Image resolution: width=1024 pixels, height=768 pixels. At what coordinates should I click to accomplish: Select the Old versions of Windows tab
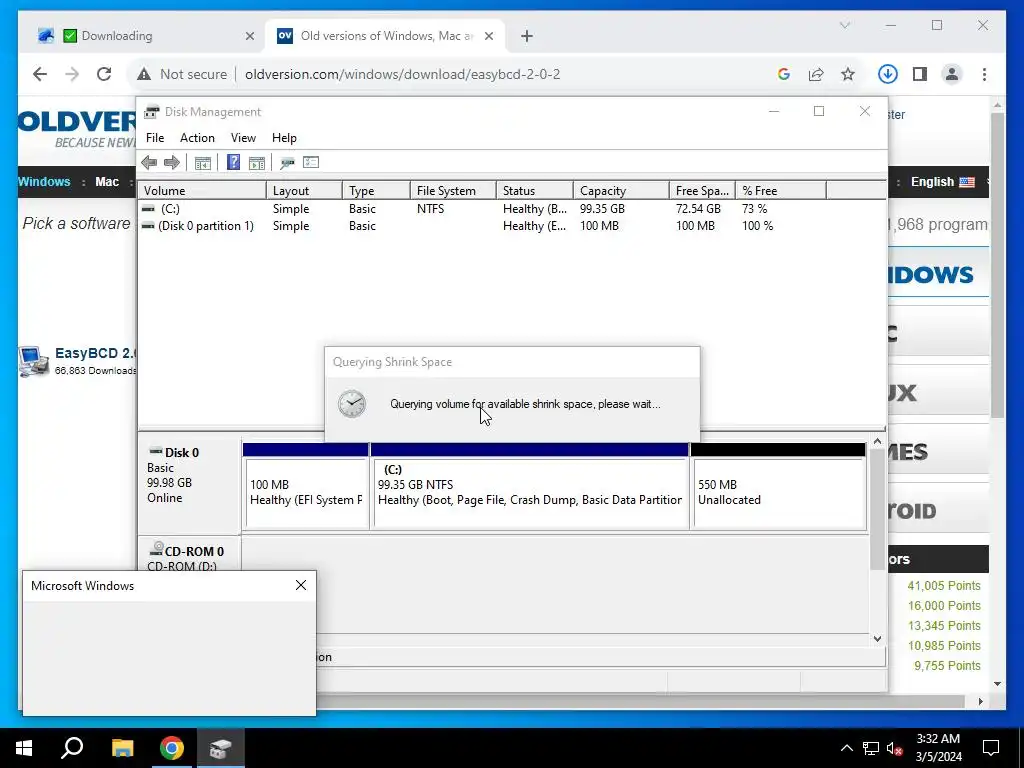385,36
